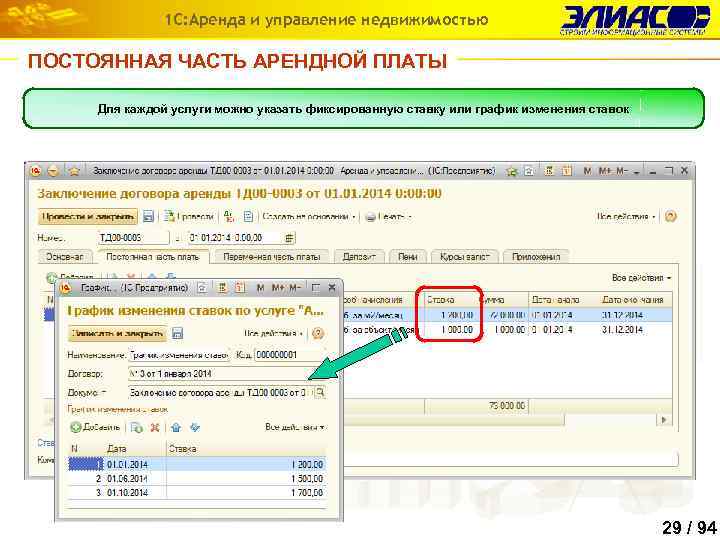Open calendar icon in contract title bar

567,171
